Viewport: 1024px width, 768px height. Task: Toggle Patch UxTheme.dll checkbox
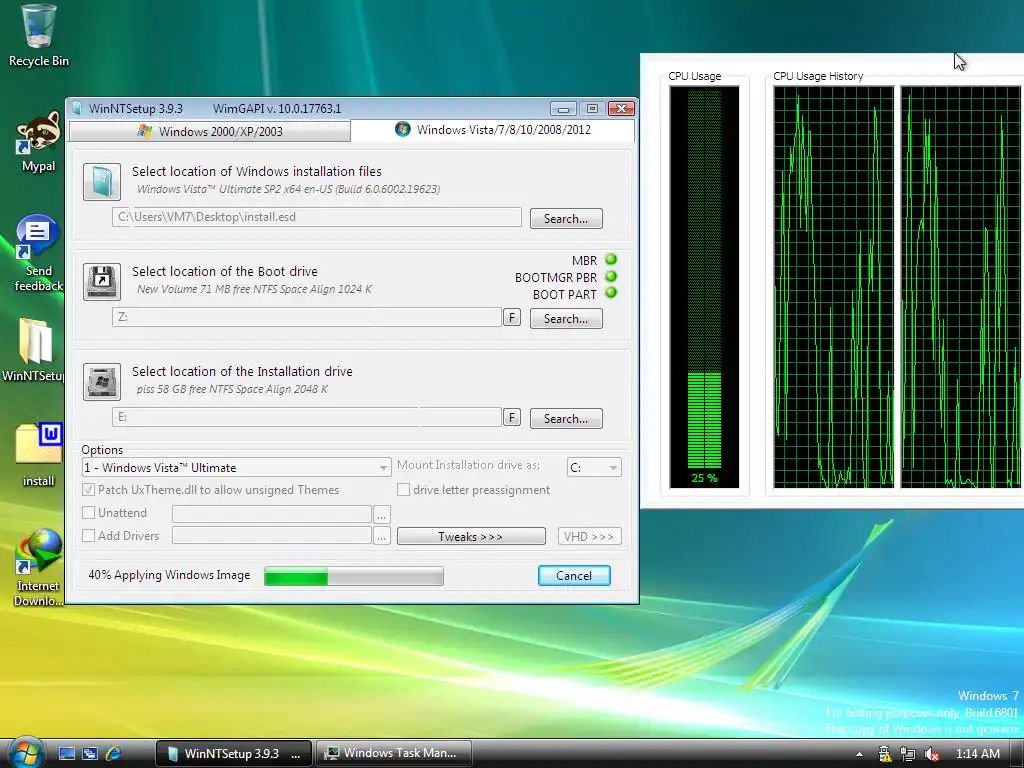click(89, 489)
